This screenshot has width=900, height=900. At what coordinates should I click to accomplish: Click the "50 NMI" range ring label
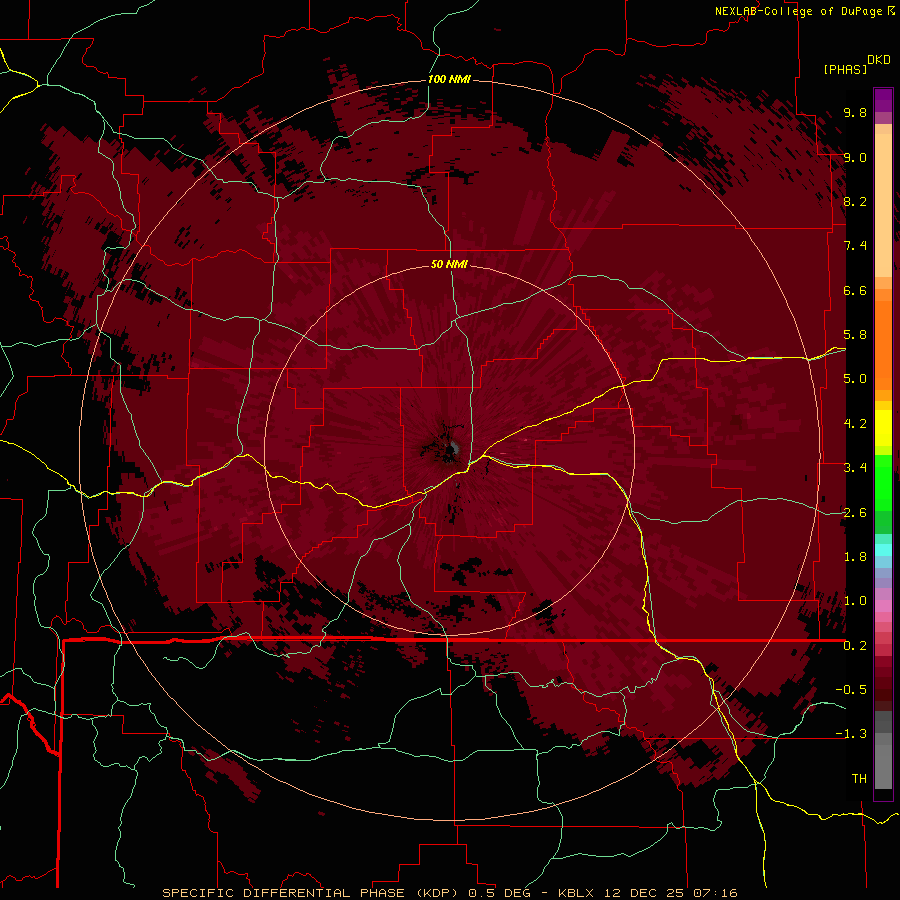[449, 264]
